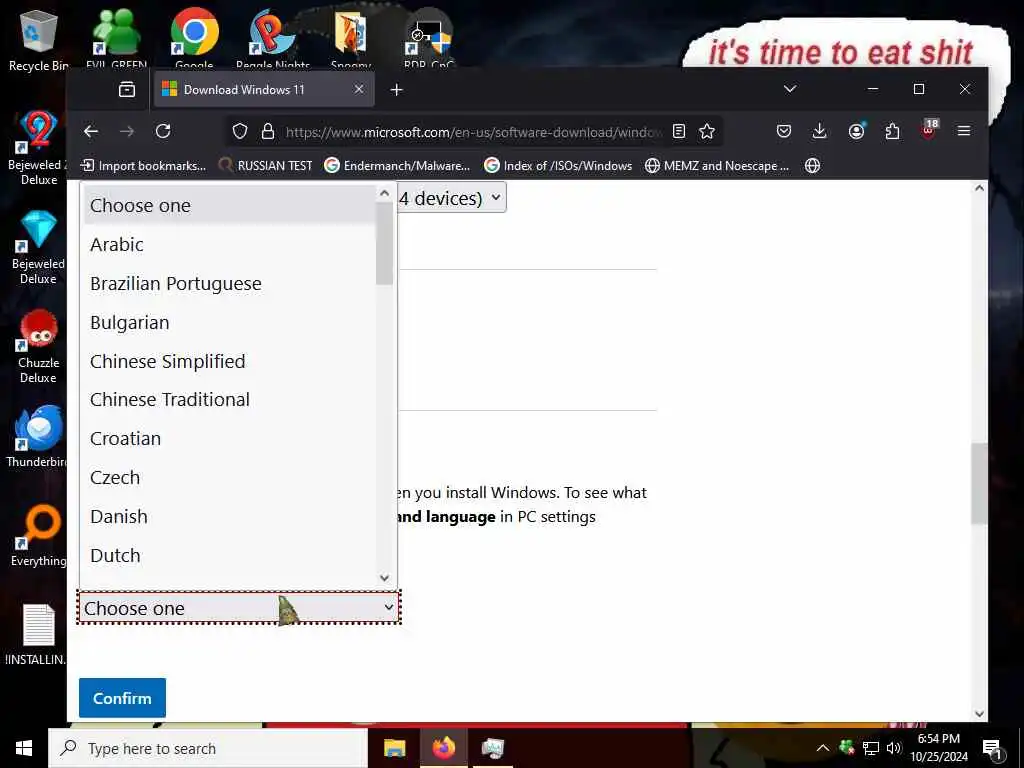Select Chinese Traditional language option
Viewport: 1024px width, 768px height.
[229, 400]
